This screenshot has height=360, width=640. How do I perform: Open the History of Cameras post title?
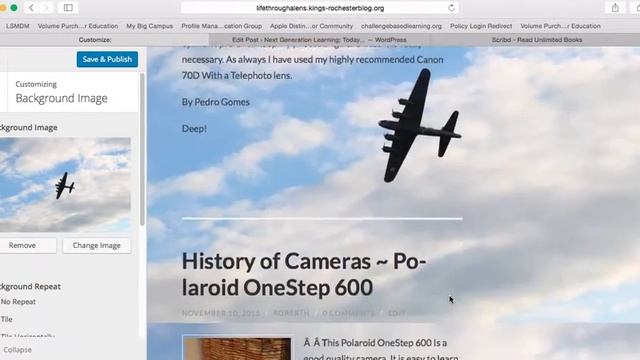point(304,274)
